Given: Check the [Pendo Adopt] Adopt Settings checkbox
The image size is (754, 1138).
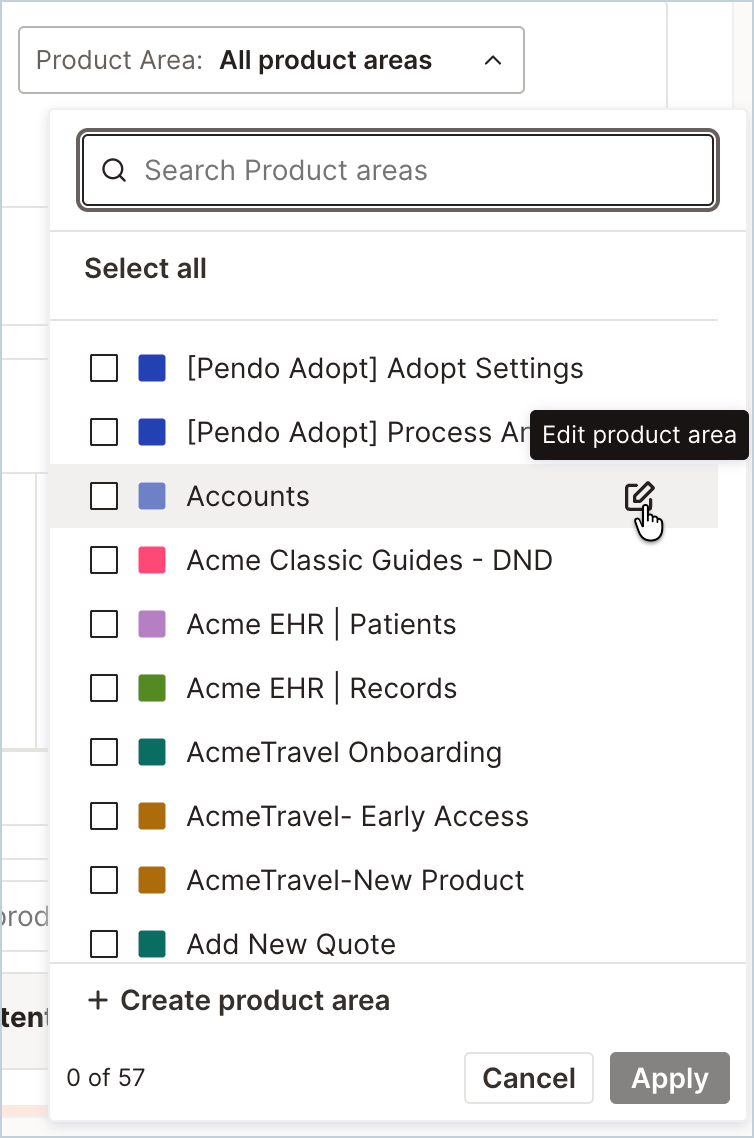Looking at the screenshot, I should pyautogui.click(x=104, y=368).
